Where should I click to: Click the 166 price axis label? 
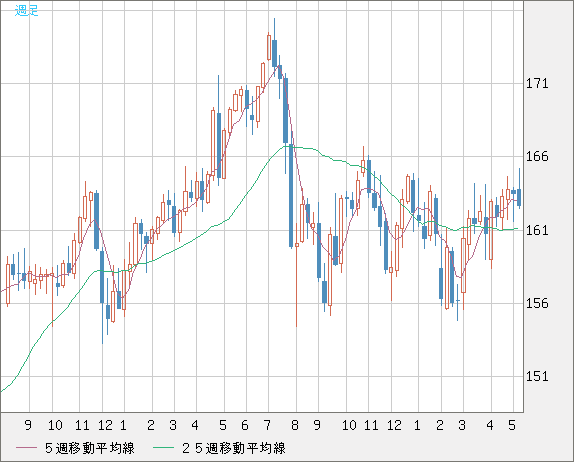537,157
